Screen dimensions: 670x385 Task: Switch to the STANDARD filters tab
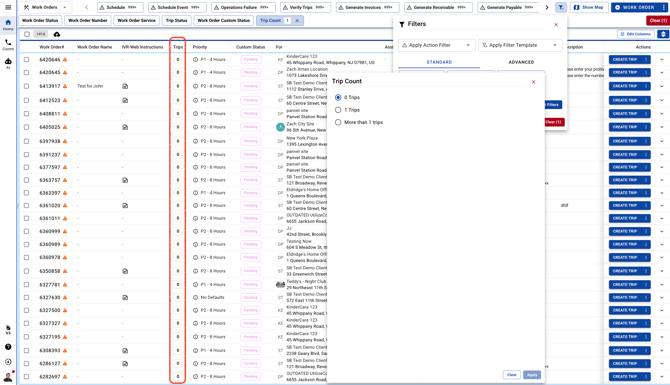(x=439, y=62)
